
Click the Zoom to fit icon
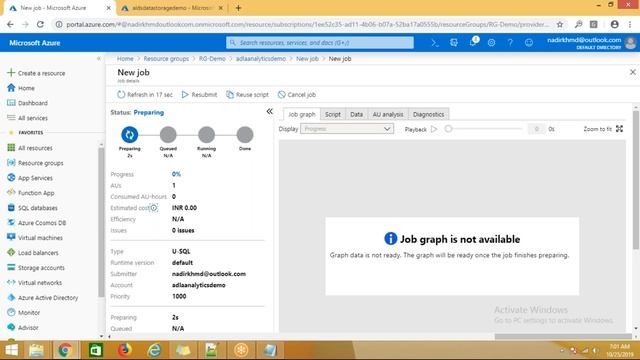[620, 129]
